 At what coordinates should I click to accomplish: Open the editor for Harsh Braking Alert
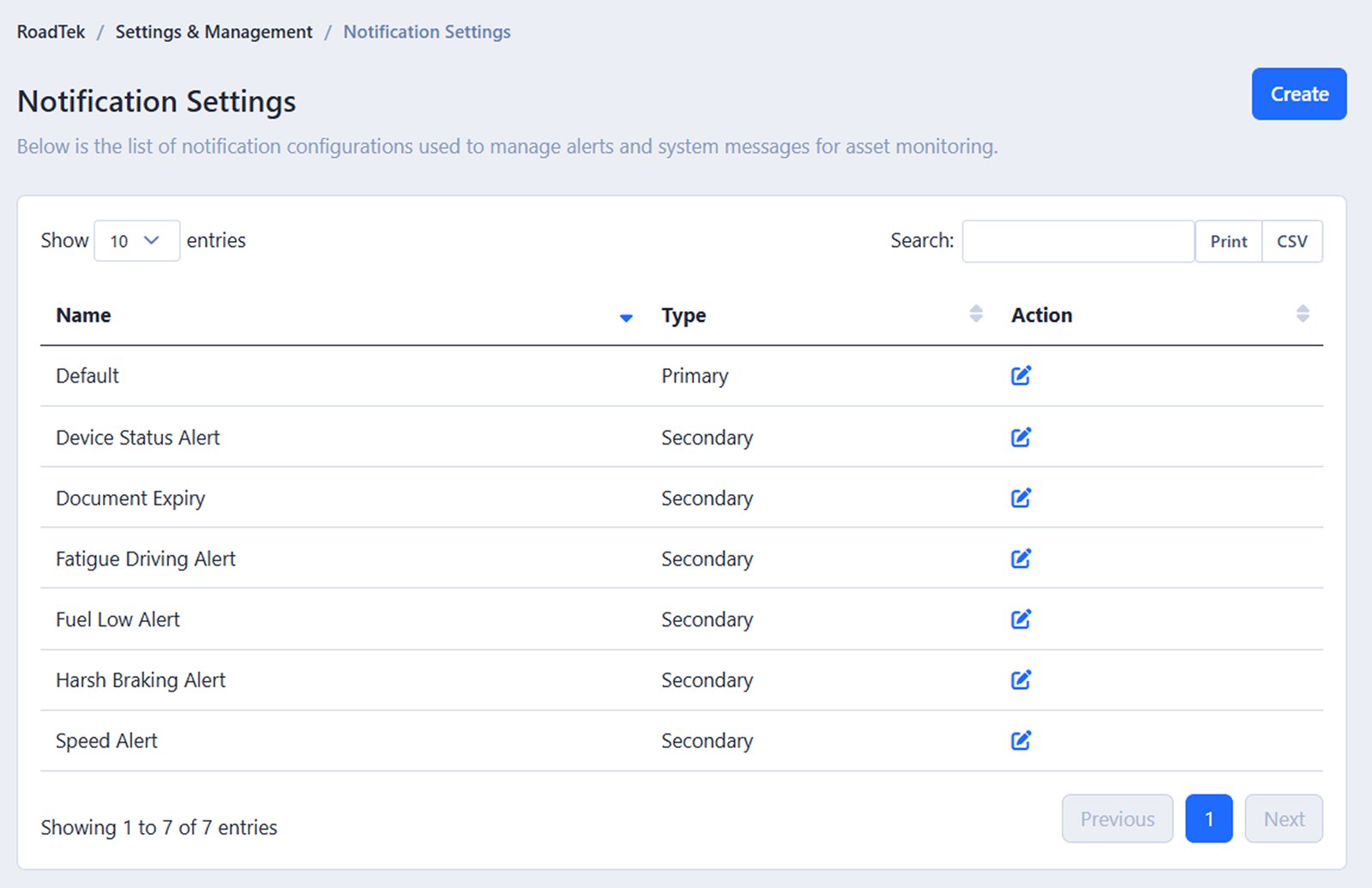coord(1020,680)
